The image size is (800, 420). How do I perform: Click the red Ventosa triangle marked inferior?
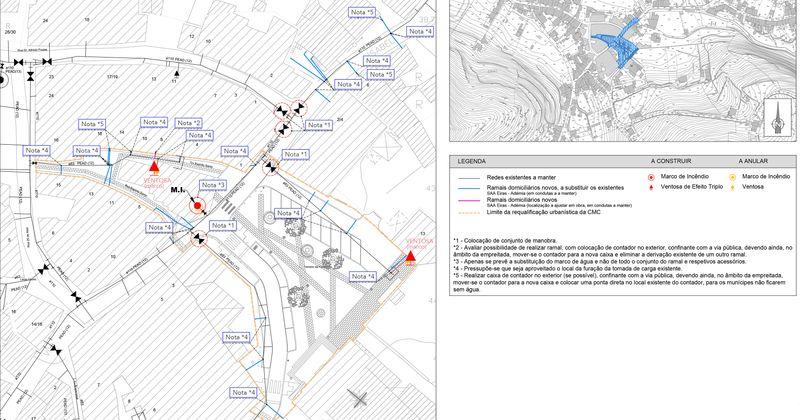[x=410, y=257]
